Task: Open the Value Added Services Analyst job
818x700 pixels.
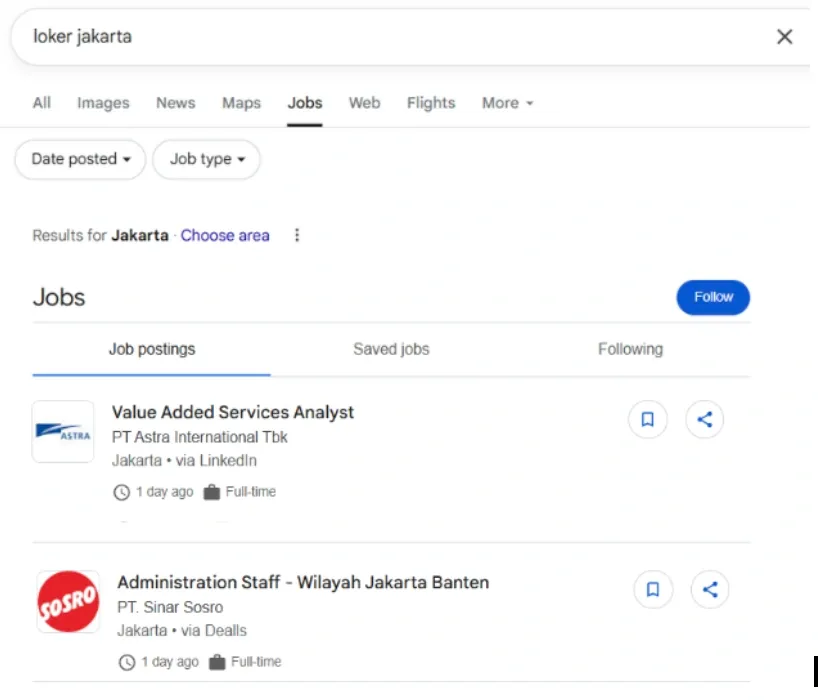Action: 233,412
